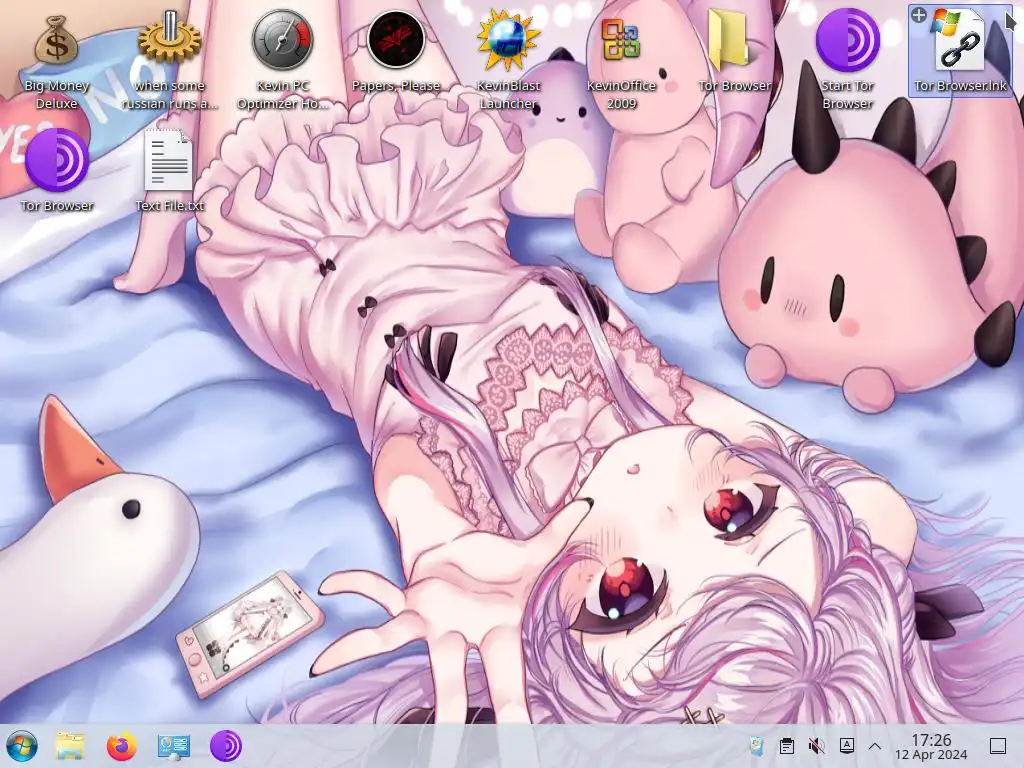Select the Start Tor Browser desktop icon
The width and height of the screenshot is (1024, 768).
pyautogui.click(x=847, y=40)
